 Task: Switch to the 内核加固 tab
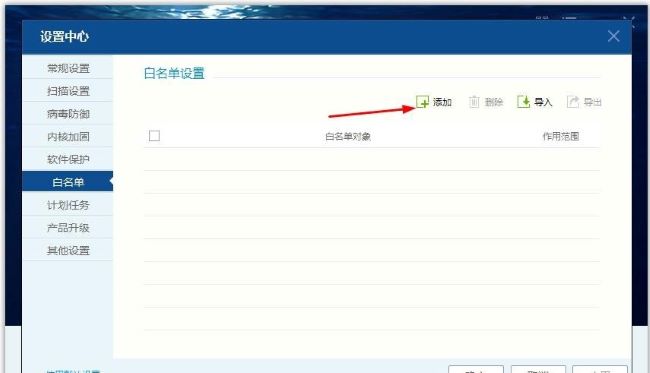click(x=68, y=136)
